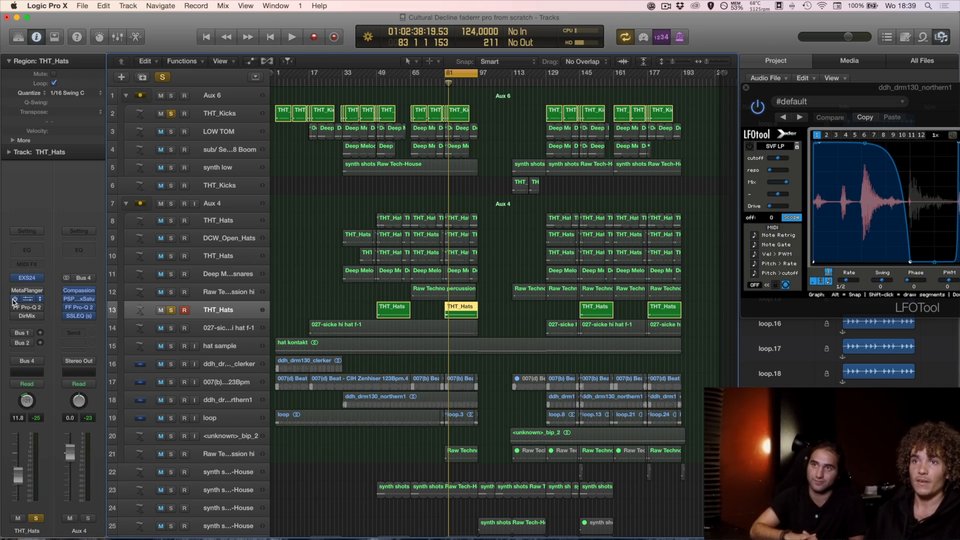Toggle Loop checkbox in Region inspector
Screen dimensions: 960x540
point(54,83)
